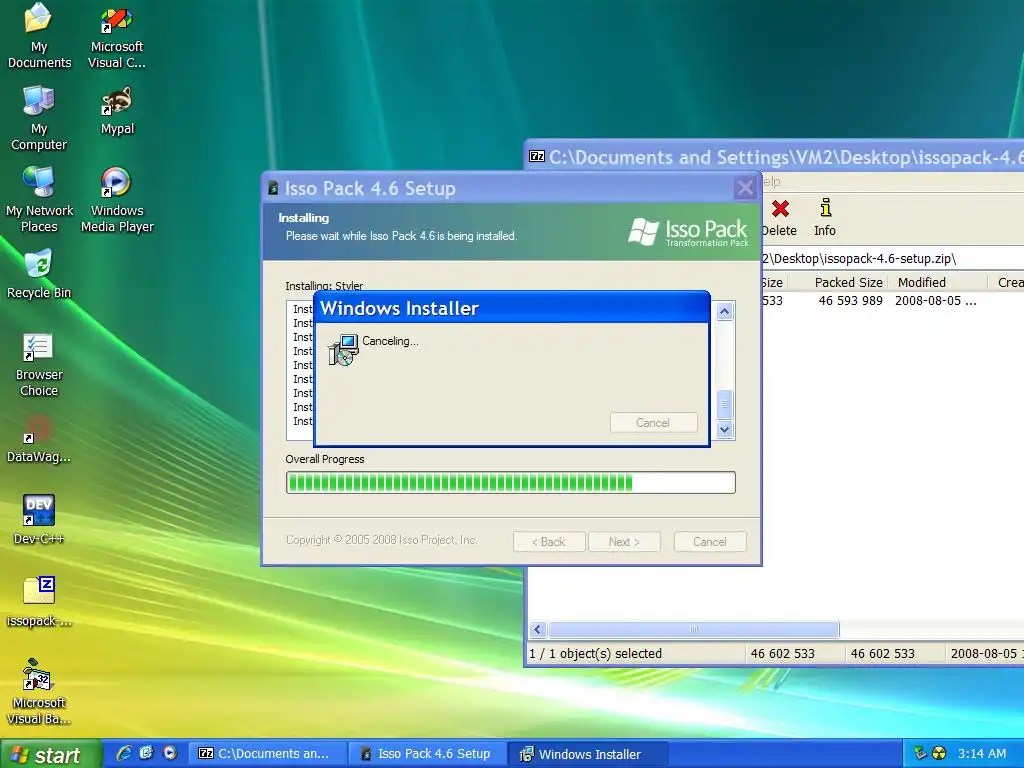Switch to Isso Pack 4.6 Setup taskbar button
Image resolution: width=1024 pixels, height=768 pixels.
(427, 754)
